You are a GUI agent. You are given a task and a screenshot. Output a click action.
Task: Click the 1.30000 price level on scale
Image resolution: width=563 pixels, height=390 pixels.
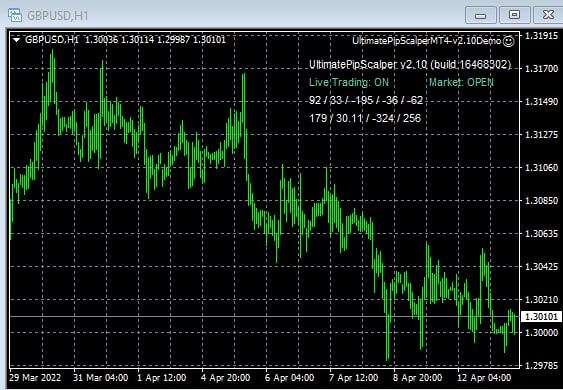[x=541, y=333]
